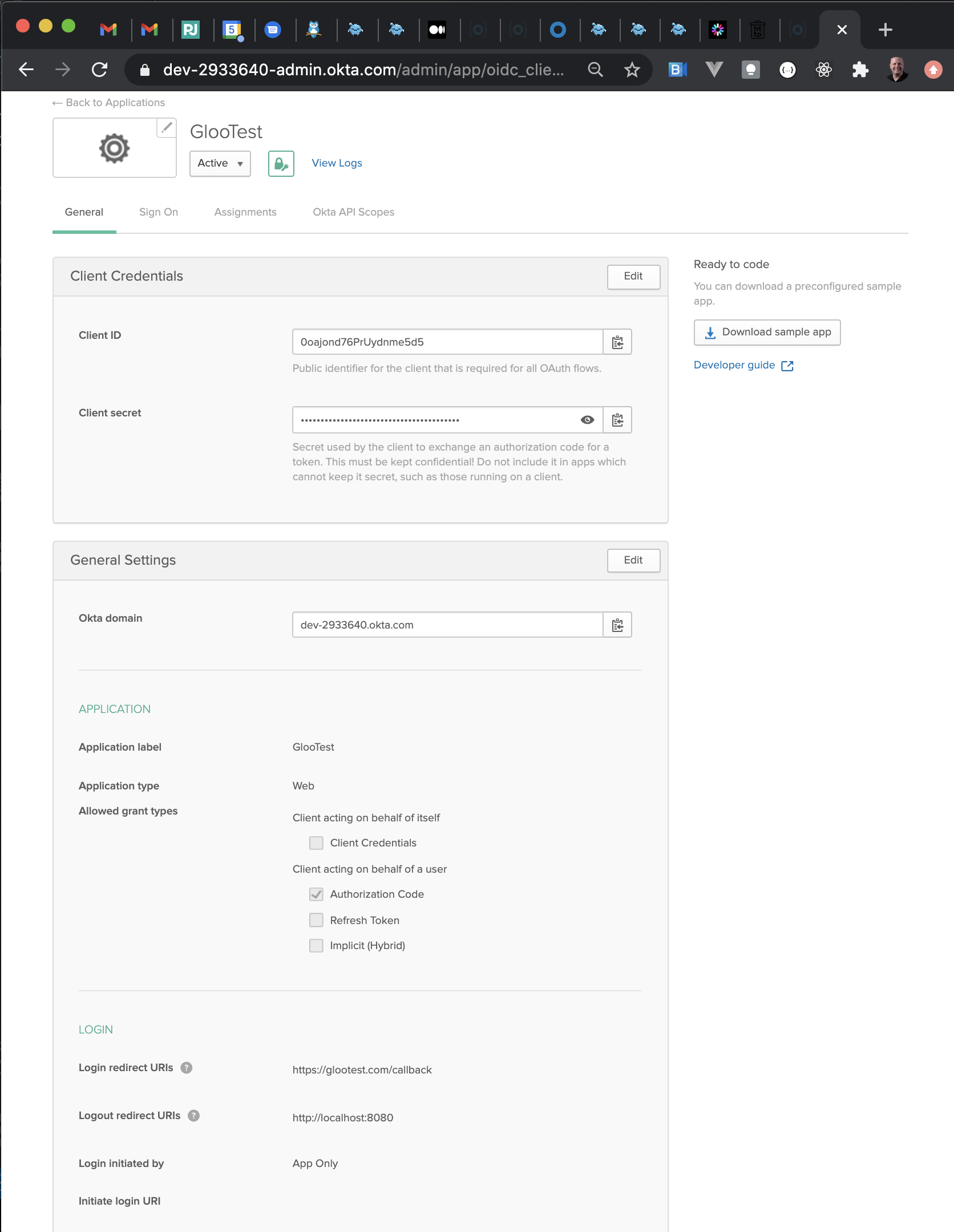Click the browser forward arrow
Screen dimensions: 954x1232
click(x=63, y=70)
